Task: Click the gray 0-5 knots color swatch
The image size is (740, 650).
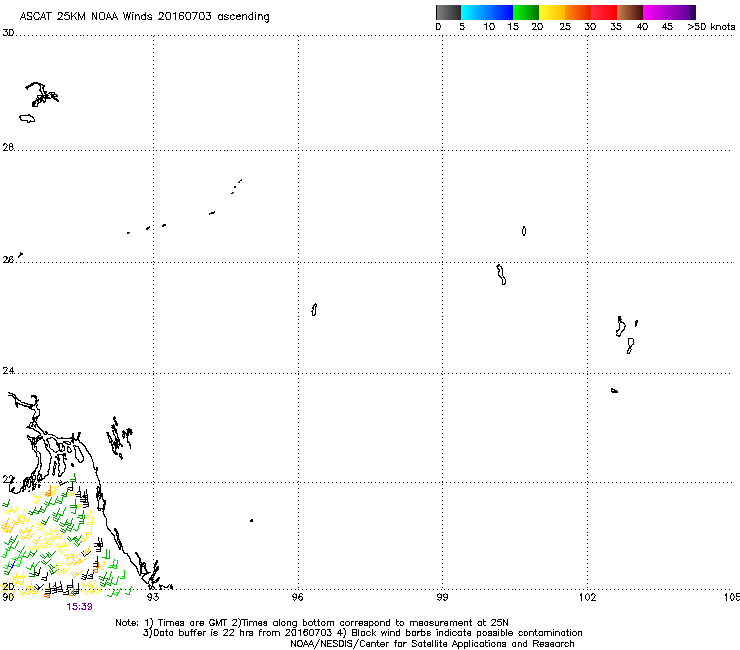Action: [448, 12]
